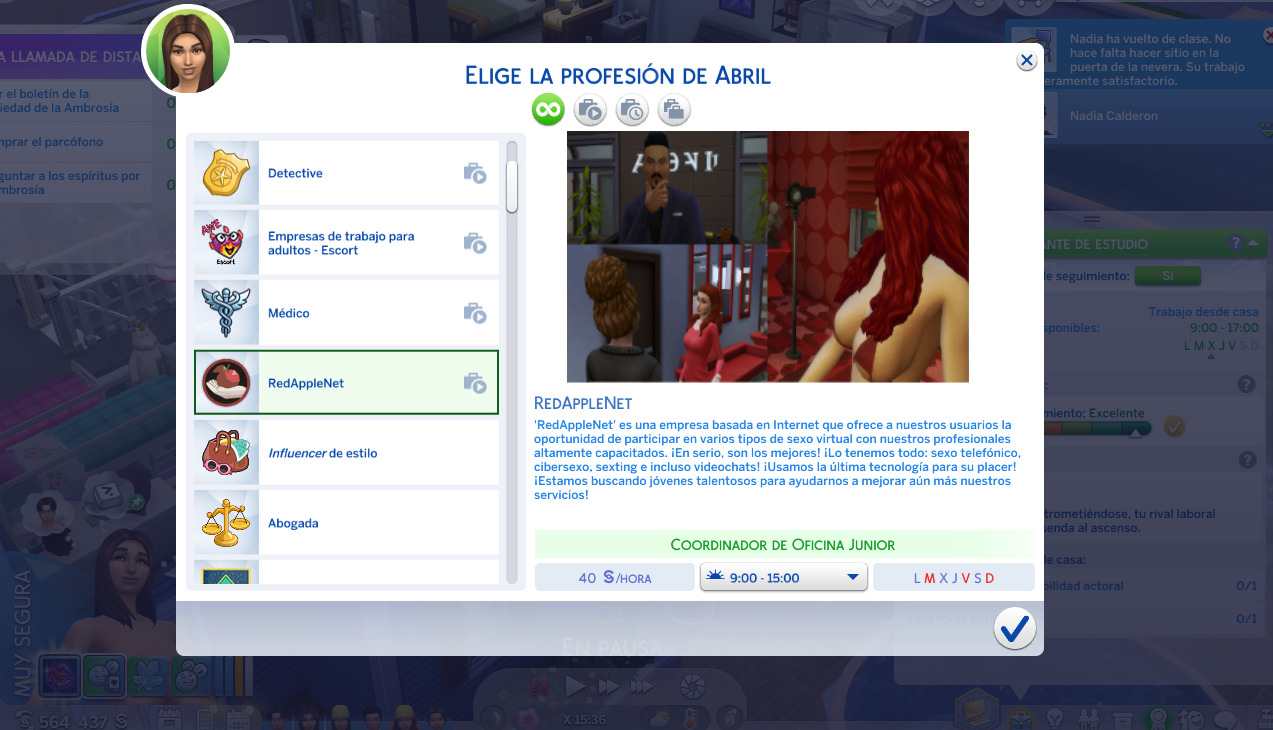Collapse the Estudio career panel arrow
Image resolution: width=1273 pixels, height=730 pixels.
[x=1252, y=243]
